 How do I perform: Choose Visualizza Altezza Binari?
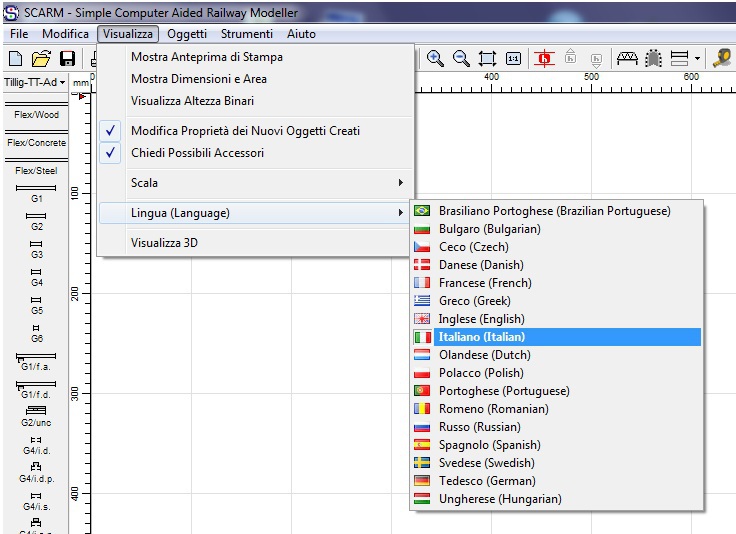click(x=256, y=101)
